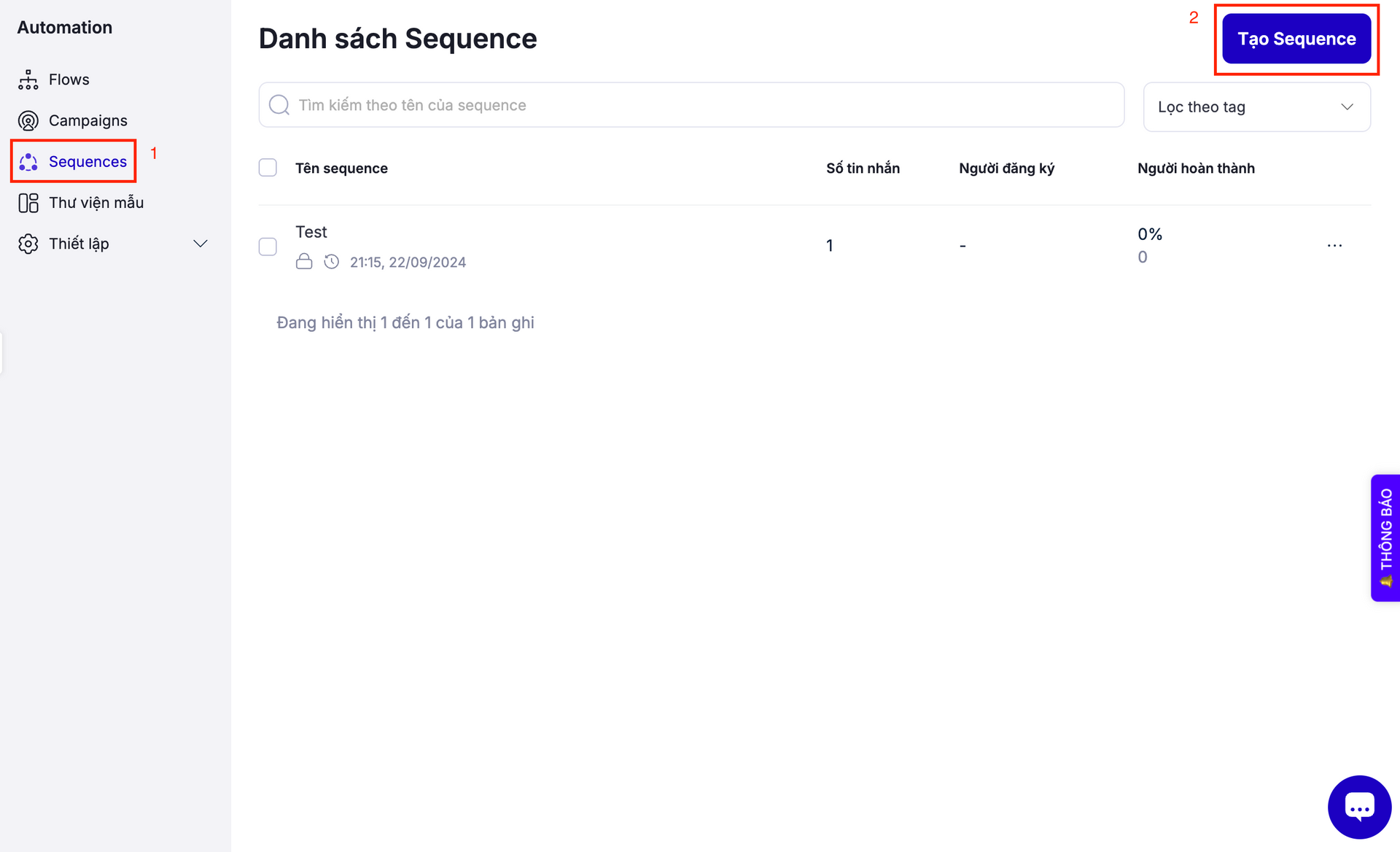The height and width of the screenshot is (852, 1400).
Task: Go to the Flows menu item
Action: click(x=69, y=80)
